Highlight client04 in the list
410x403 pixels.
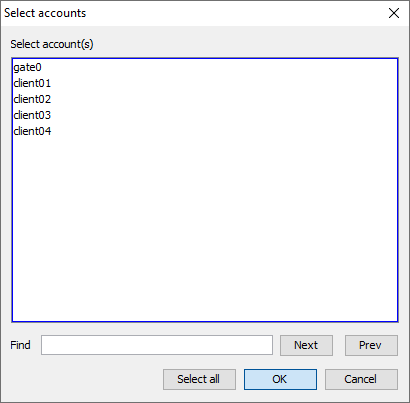tap(32, 131)
